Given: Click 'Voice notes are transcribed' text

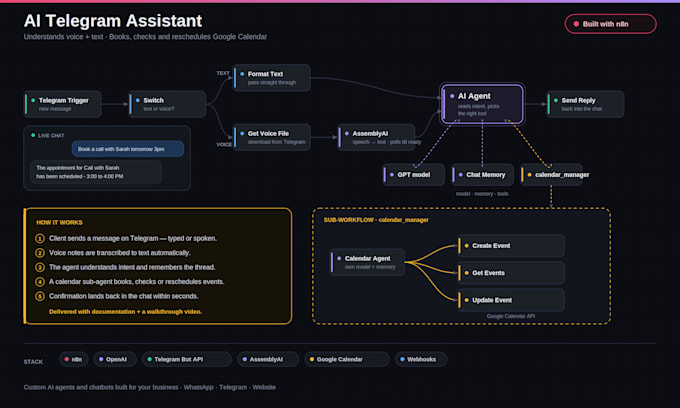Looking at the screenshot, I should coord(120,253).
